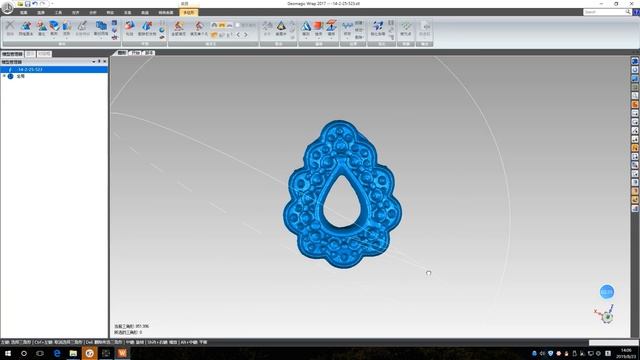Viewport: 640px width, 360px height.
Task: Click the magnifier icon beside Search field
Action: click(628, 12)
